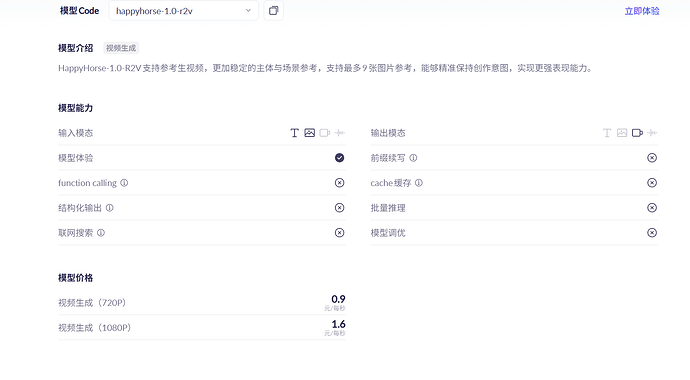Image resolution: width=690 pixels, height=380 pixels.
Task: Click the 模型 Code label
Action: click(x=79, y=11)
